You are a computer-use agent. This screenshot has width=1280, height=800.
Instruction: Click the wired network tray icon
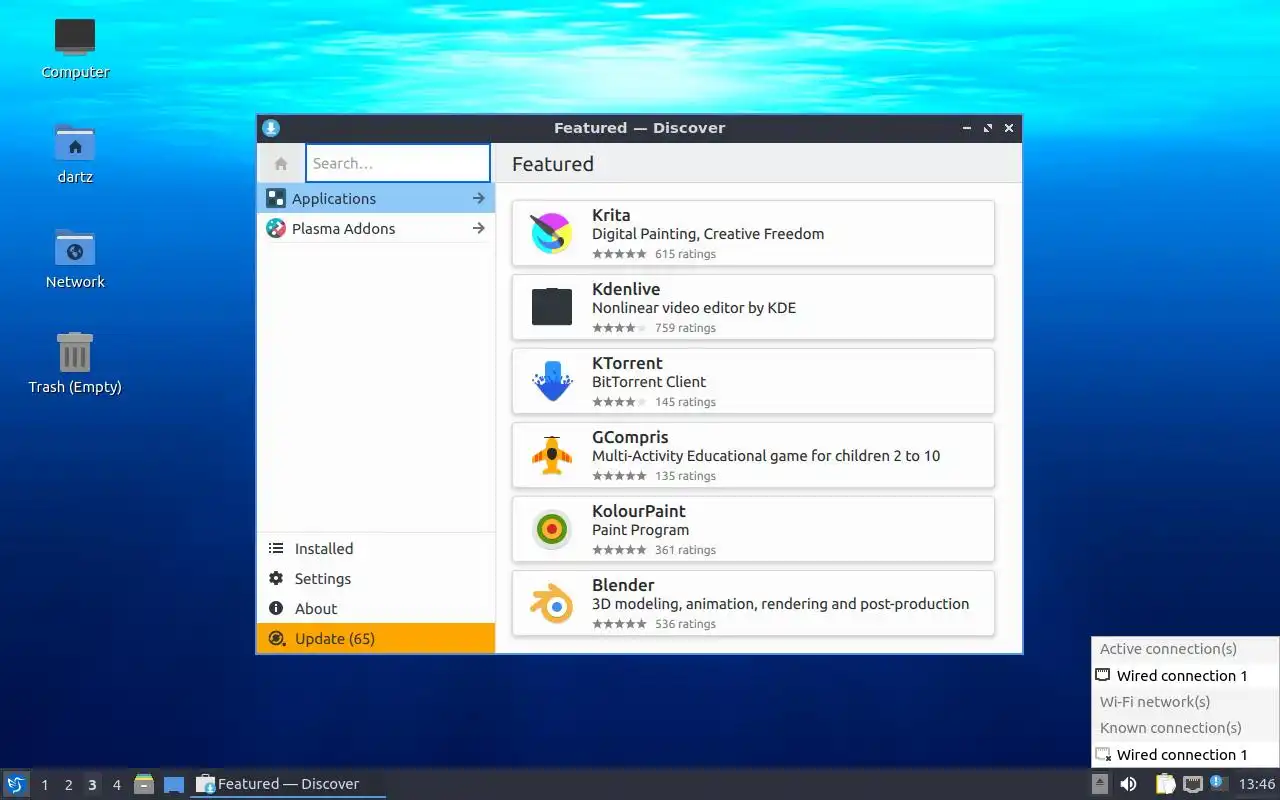[x=1193, y=784]
